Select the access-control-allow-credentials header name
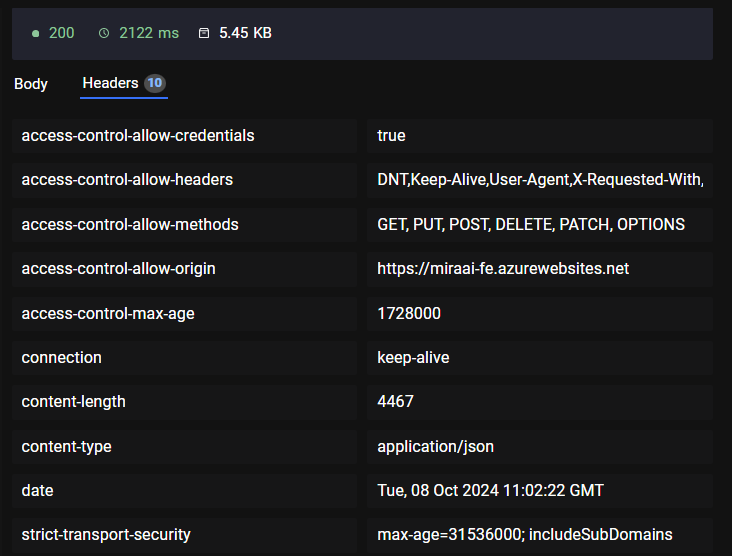The height and width of the screenshot is (556, 732). pyautogui.click(x=138, y=135)
